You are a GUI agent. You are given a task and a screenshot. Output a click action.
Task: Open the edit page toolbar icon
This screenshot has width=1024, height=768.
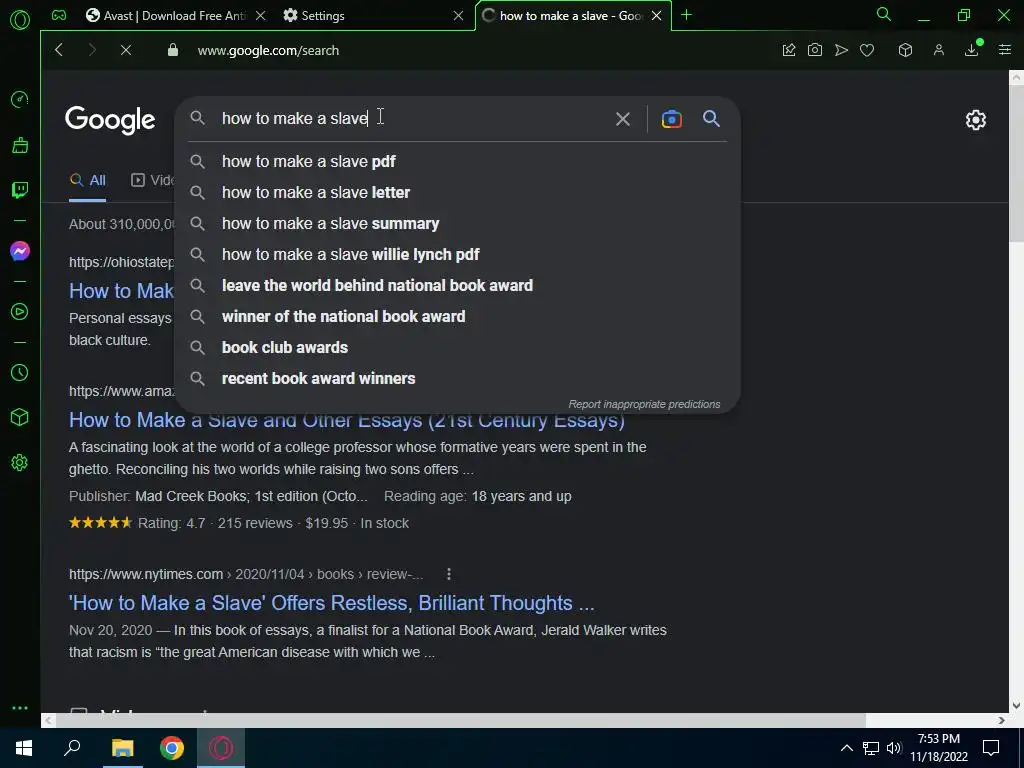point(789,50)
